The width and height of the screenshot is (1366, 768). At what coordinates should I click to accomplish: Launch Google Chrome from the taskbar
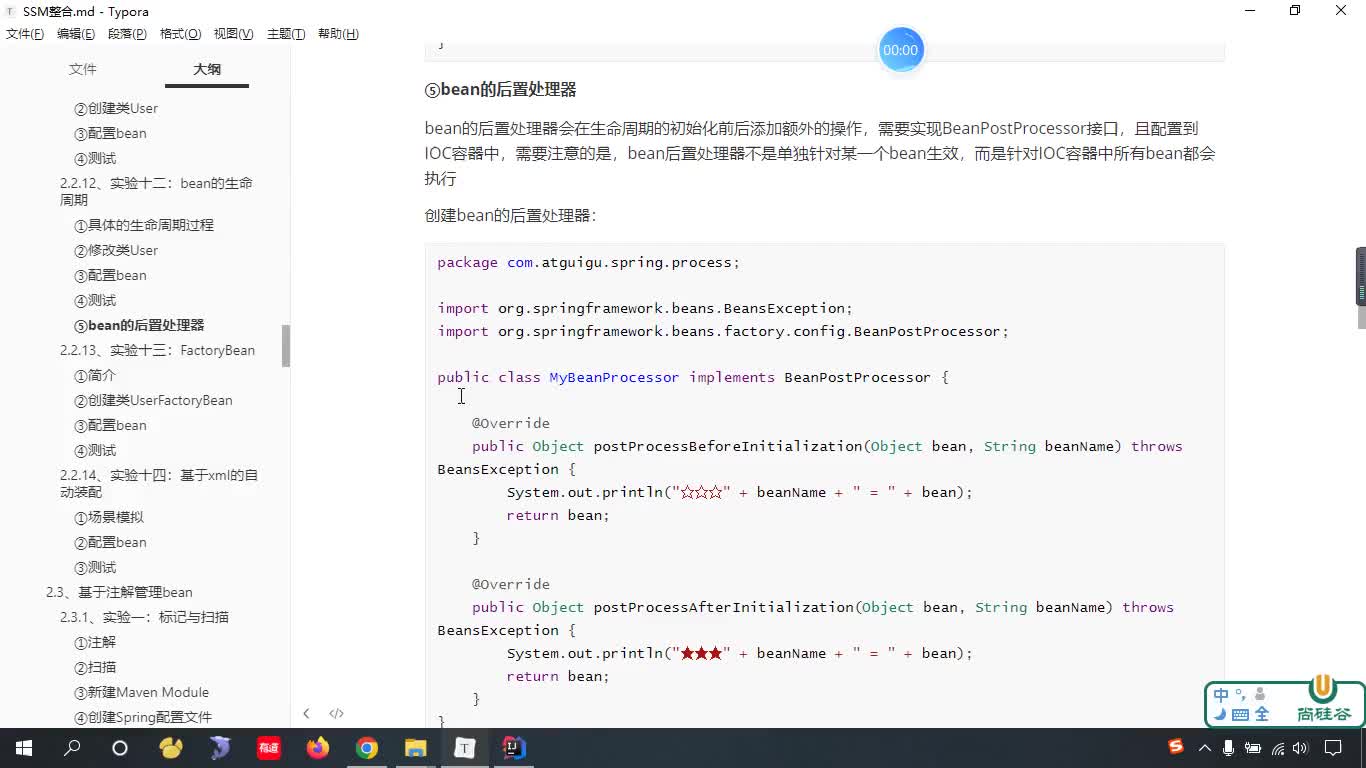(367, 748)
